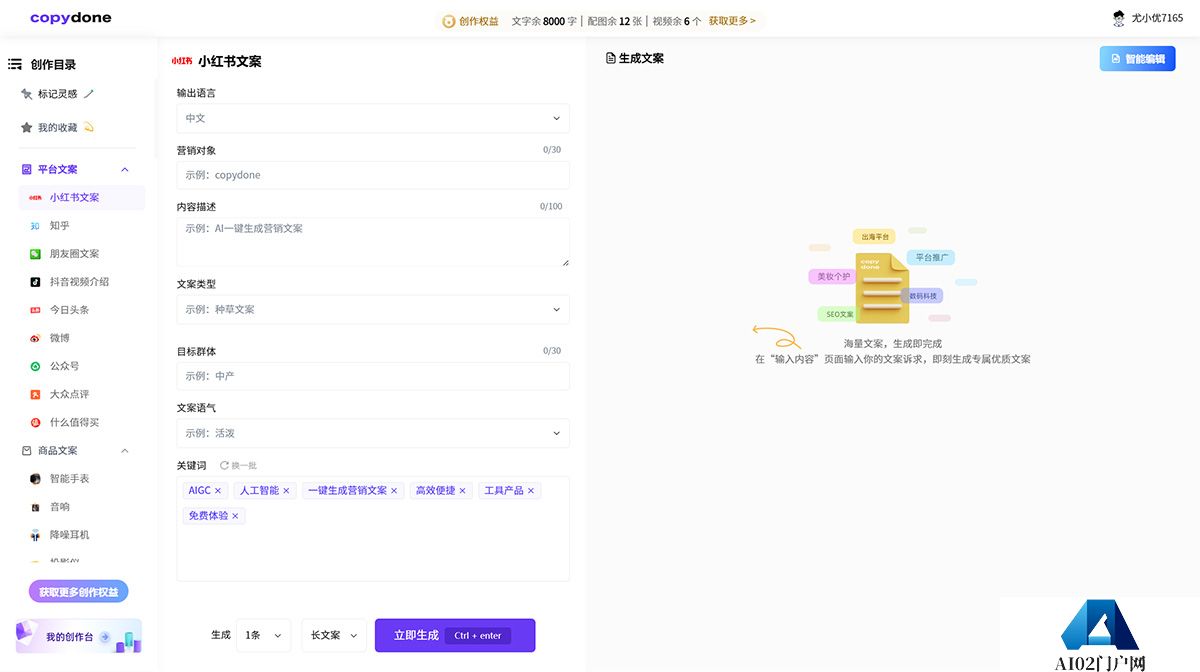Image resolution: width=1200 pixels, height=672 pixels.
Task: Click the 降噪耳机 product icon
Action: [35, 534]
